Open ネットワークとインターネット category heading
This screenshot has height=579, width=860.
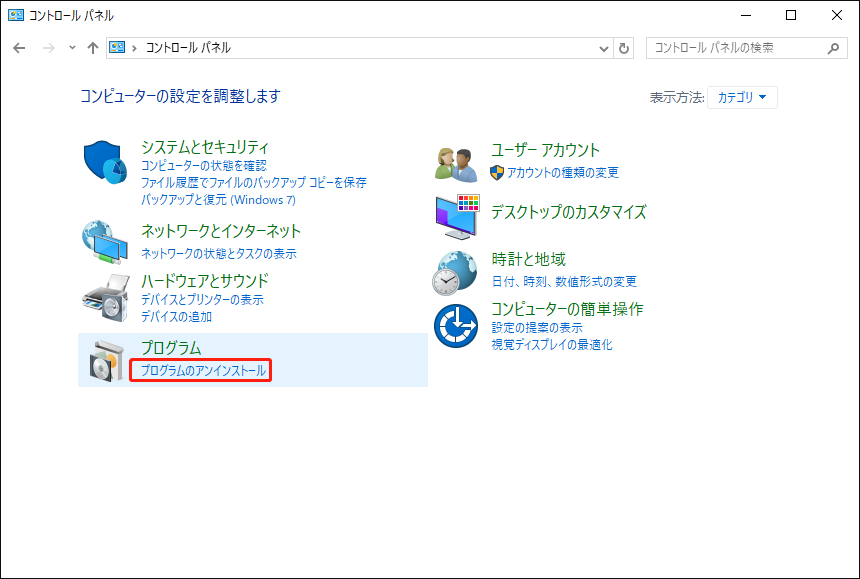[x=220, y=231]
